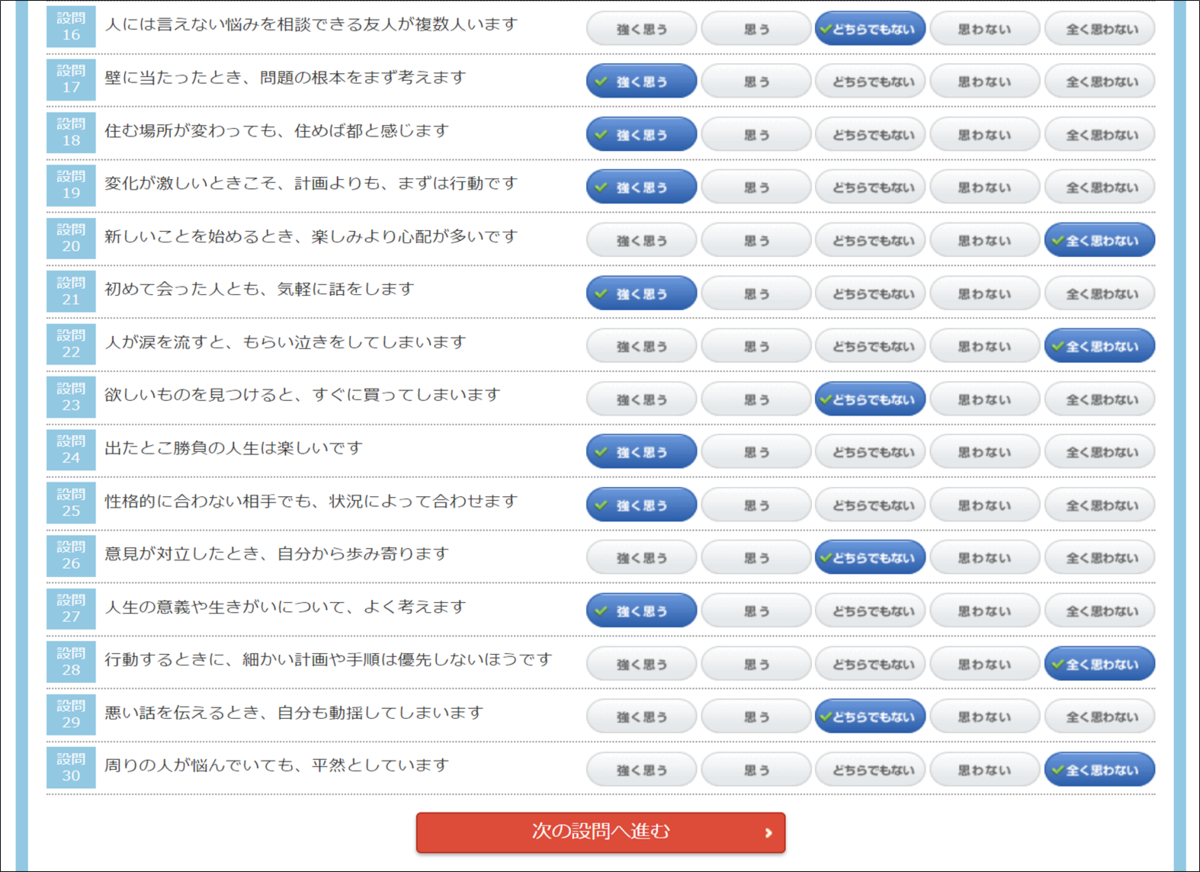Click the 設問 30 number label
The height and width of the screenshot is (872, 1200).
click(x=71, y=768)
